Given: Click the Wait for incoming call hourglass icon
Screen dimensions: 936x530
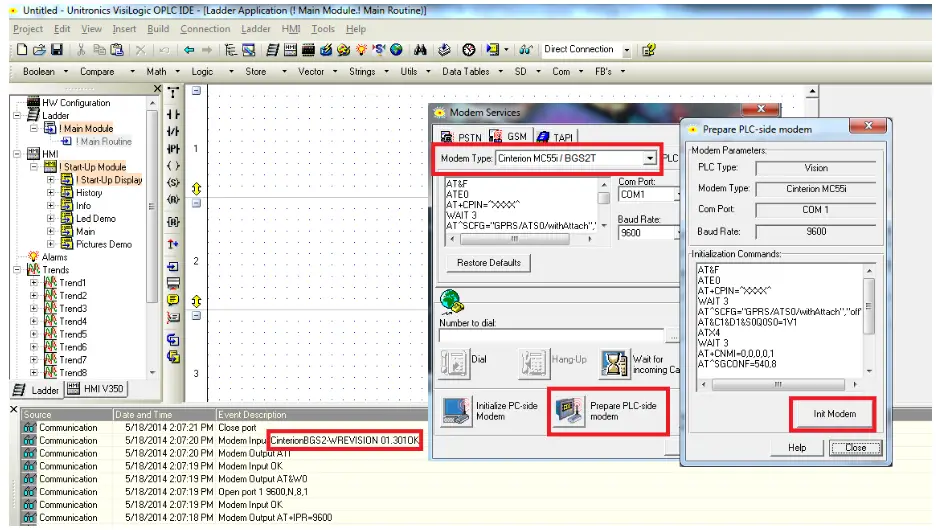Looking at the screenshot, I should pyautogui.click(x=614, y=363).
